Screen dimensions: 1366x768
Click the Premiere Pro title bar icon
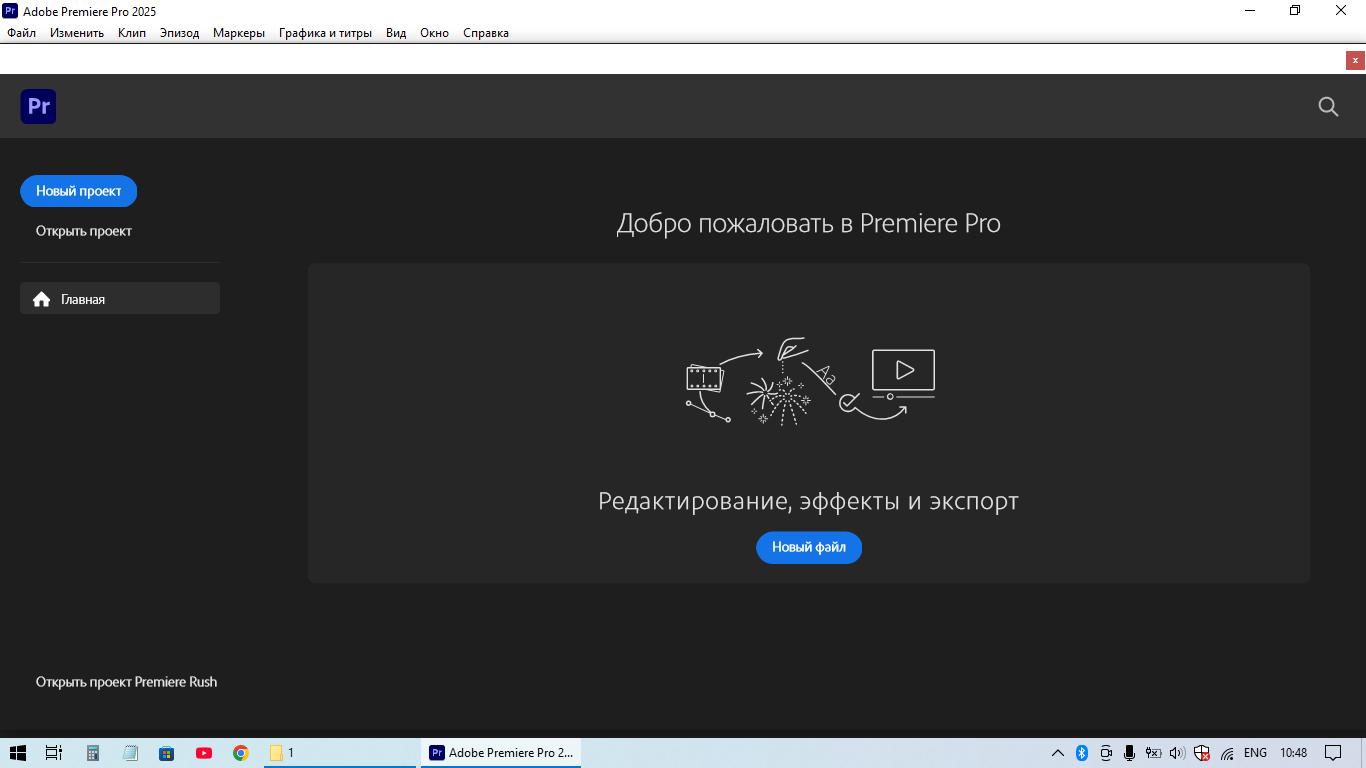tap(10, 10)
